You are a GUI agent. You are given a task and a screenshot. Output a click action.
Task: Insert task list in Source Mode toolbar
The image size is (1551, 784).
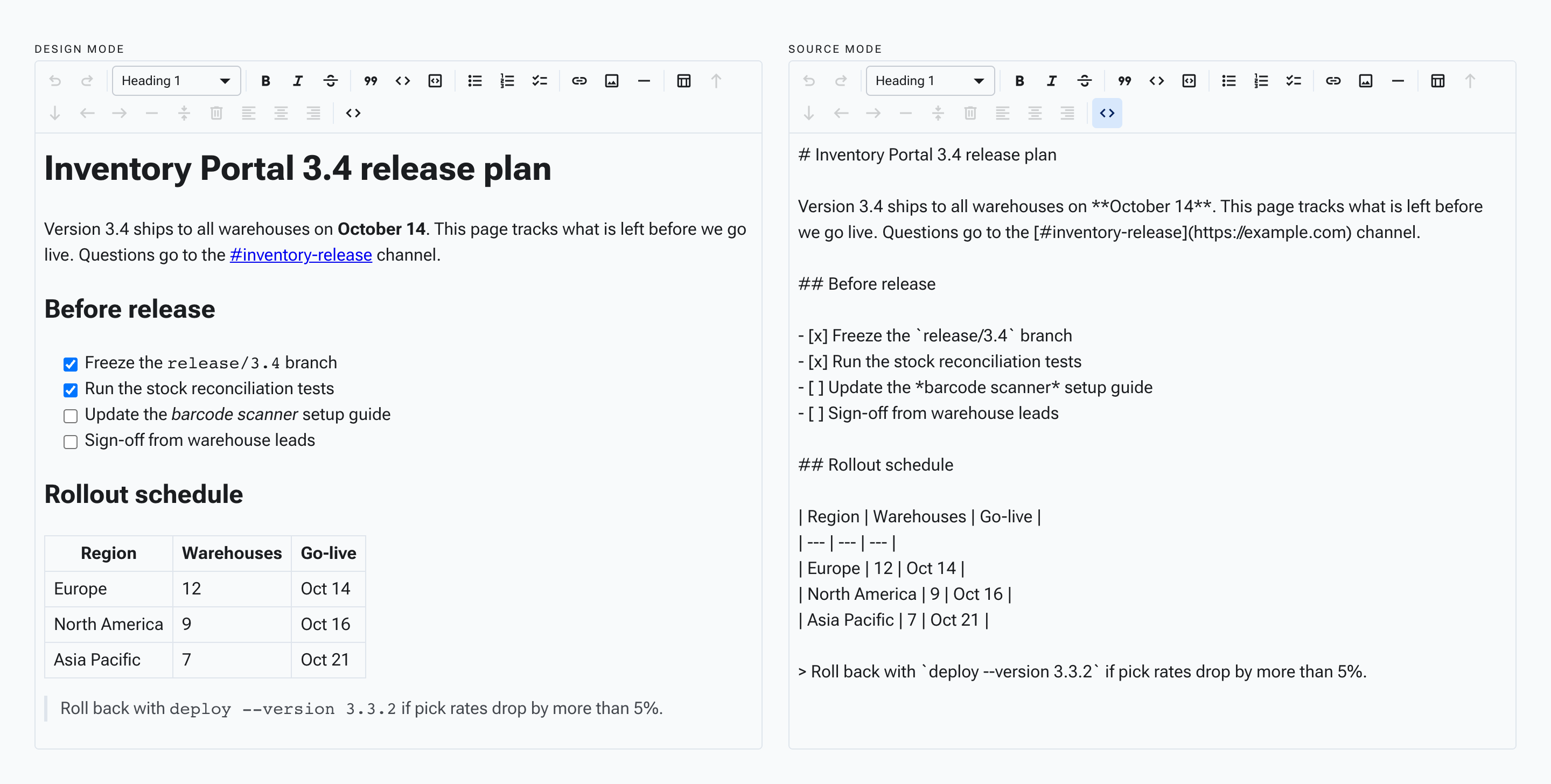[1294, 81]
